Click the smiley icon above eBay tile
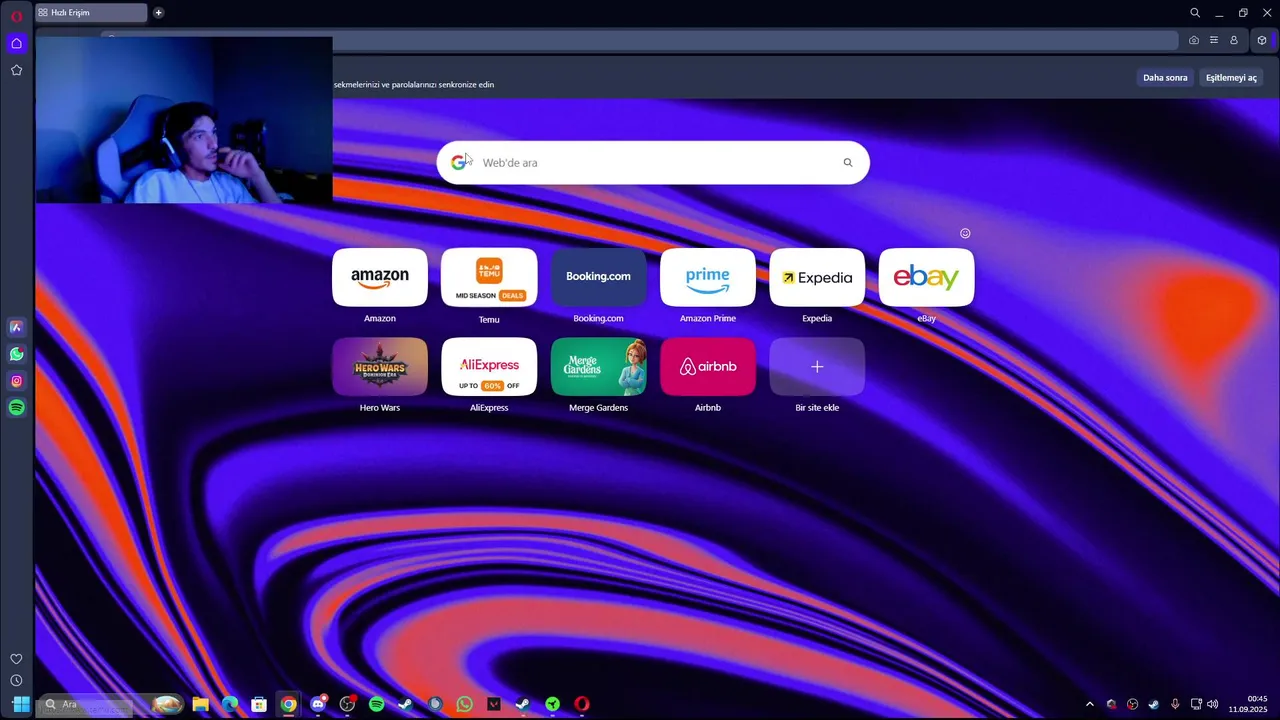Image resolution: width=1280 pixels, height=720 pixels. 965,233
